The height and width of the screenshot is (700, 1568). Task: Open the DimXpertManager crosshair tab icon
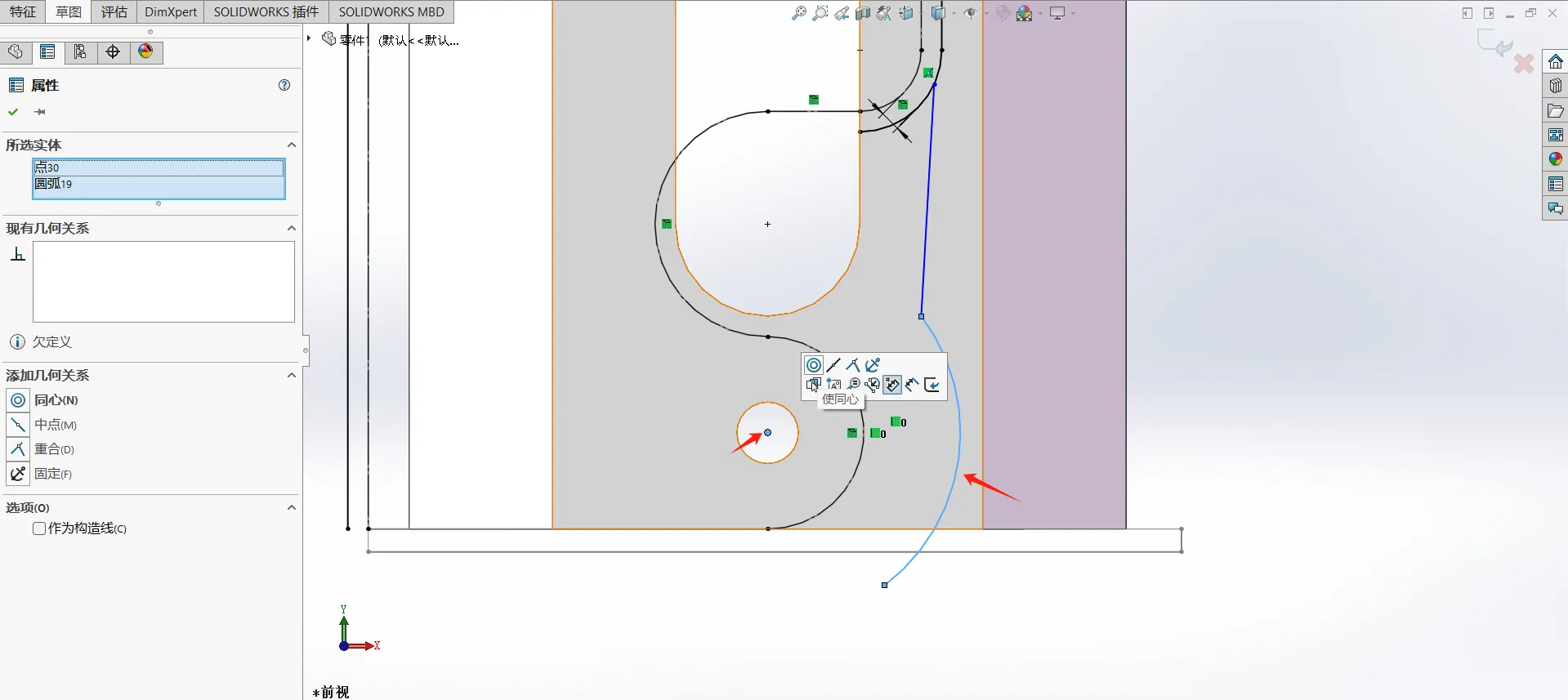pyautogui.click(x=113, y=52)
